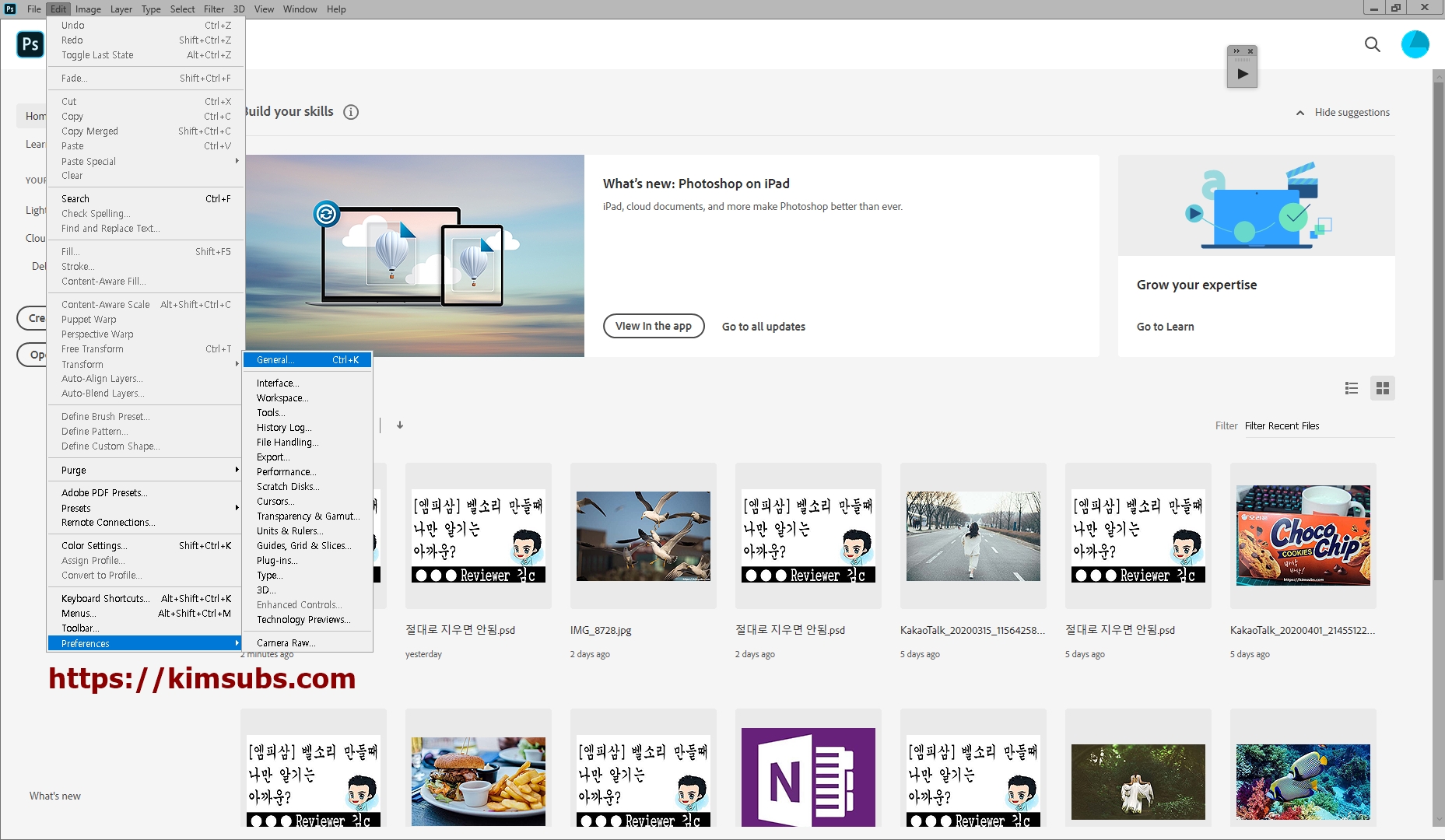Screen dimensions: 1445x840
Task: Choose General under Preferences
Action: click(307, 360)
